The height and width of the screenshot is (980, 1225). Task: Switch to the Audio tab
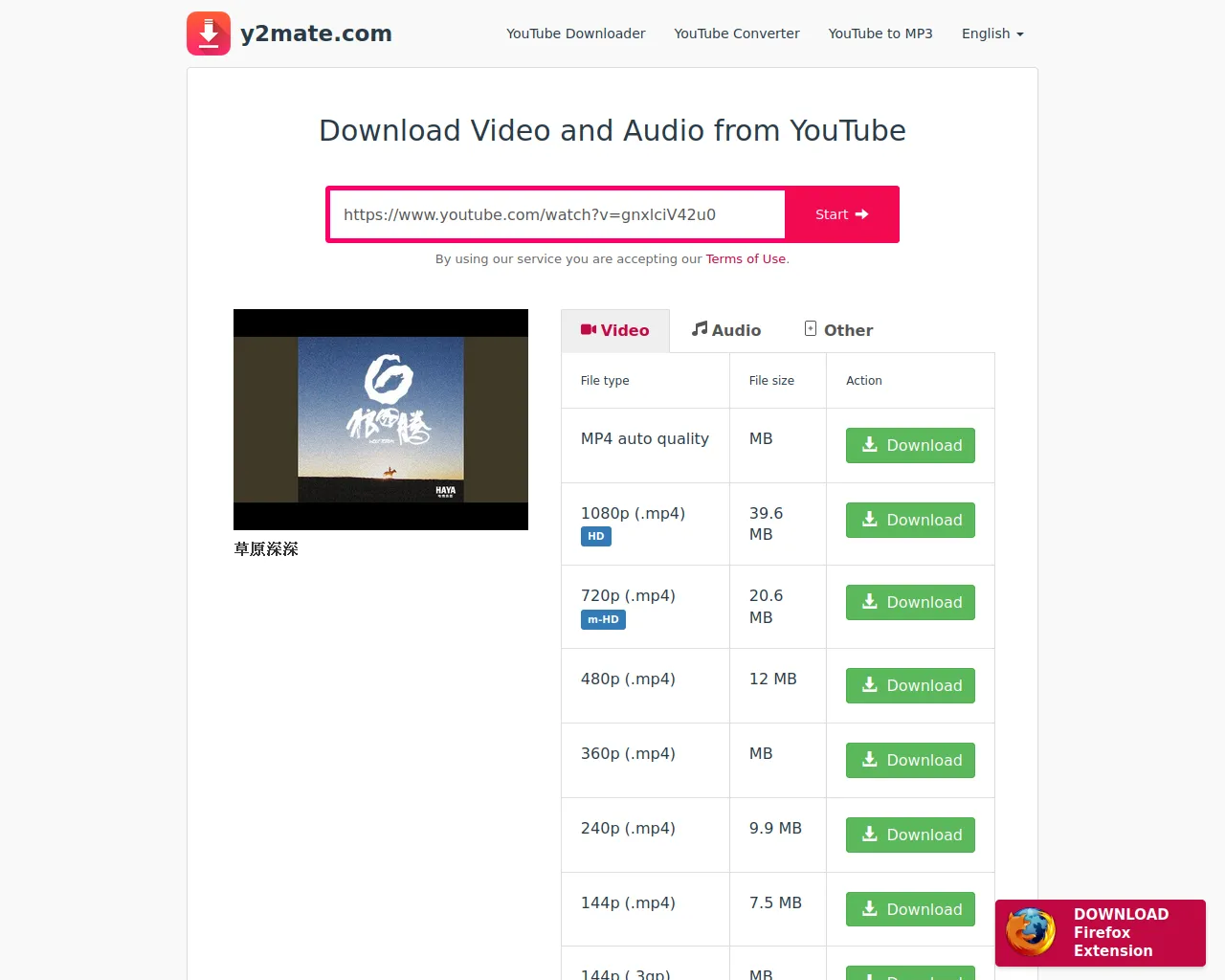pos(726,330)
